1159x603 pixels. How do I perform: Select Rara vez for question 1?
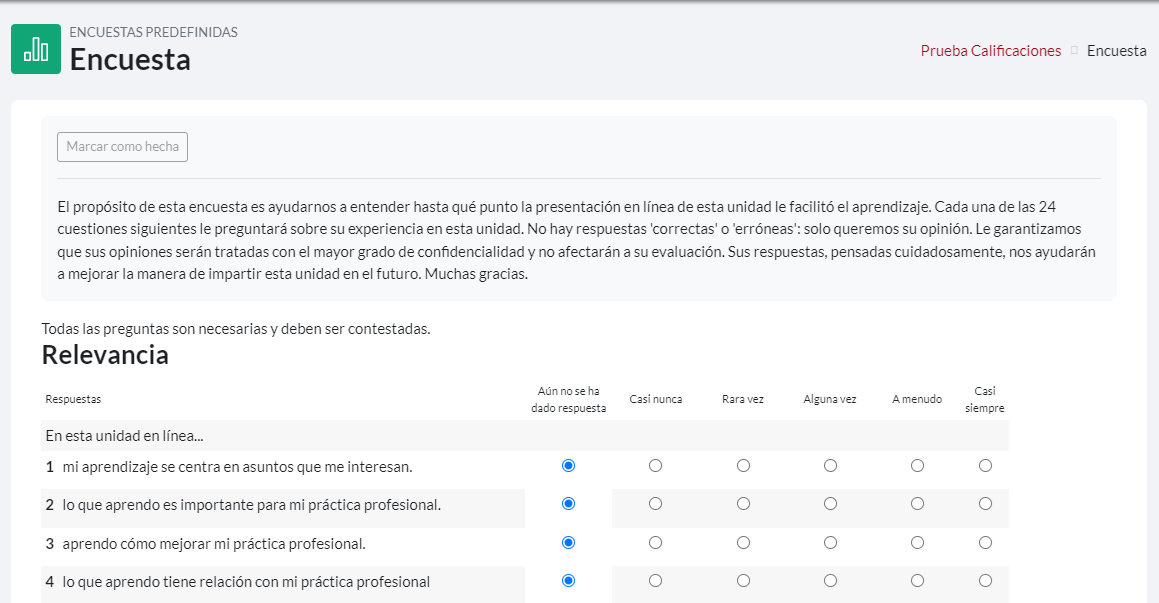(743, 466)
